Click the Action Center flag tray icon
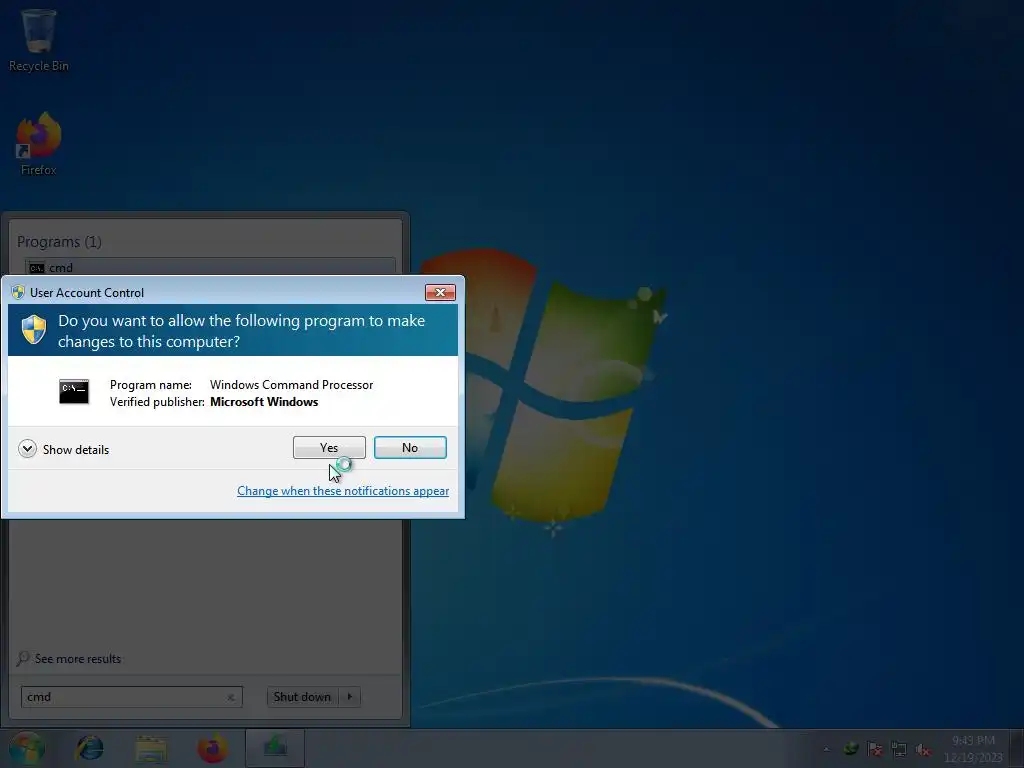The image size is (1024, 768). pos(875,749)
